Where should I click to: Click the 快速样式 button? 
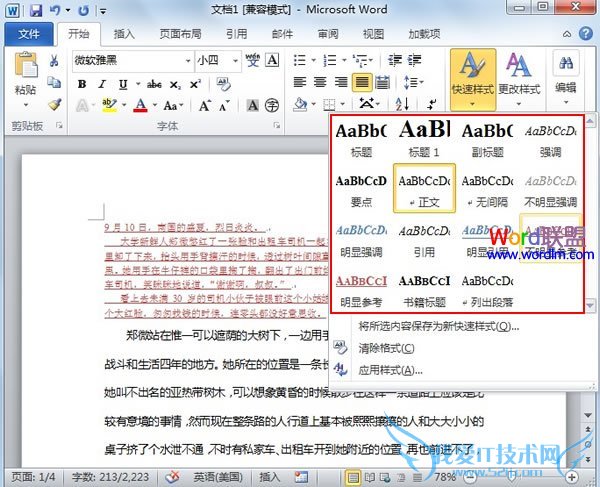(x=473, y=80)
